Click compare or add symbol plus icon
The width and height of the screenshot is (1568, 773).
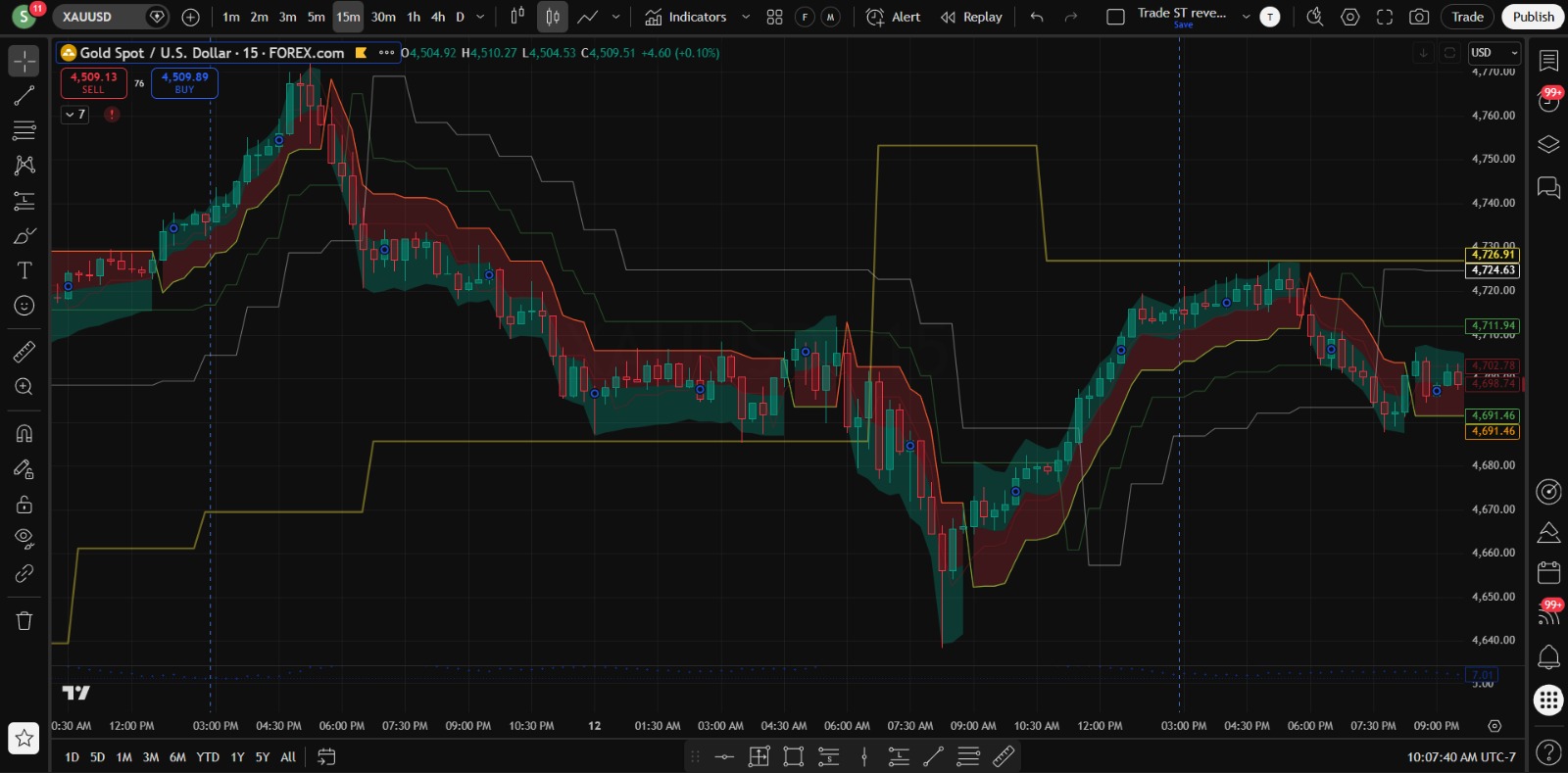coord(191,17)
